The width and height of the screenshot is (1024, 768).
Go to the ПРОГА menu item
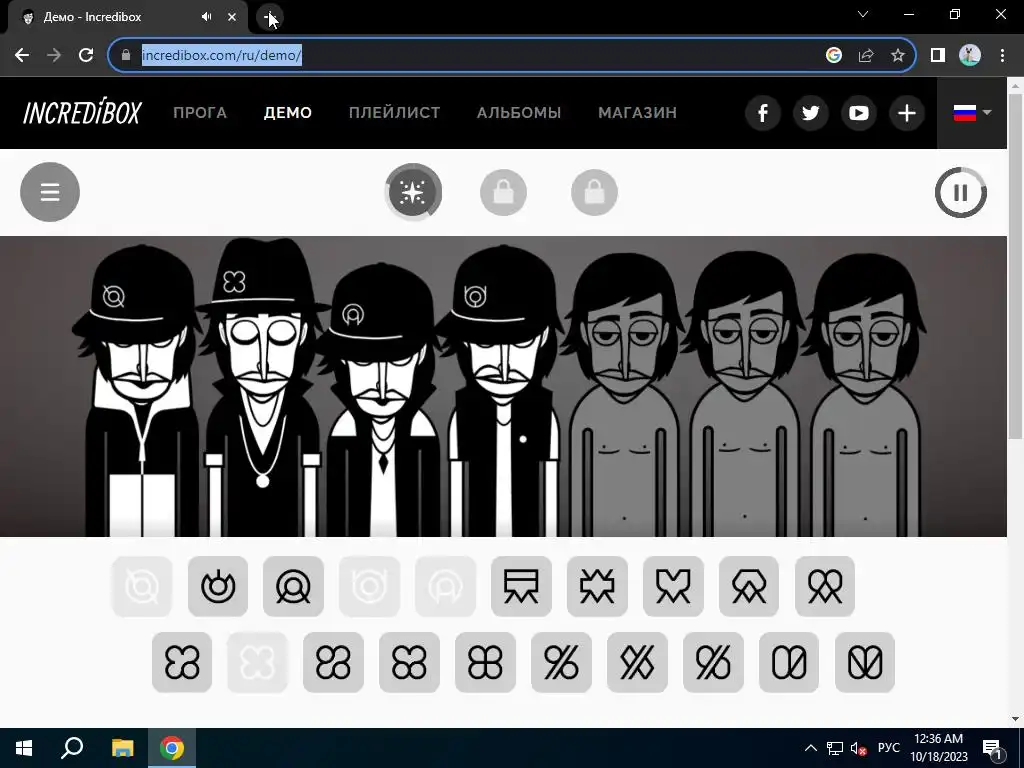point(200,113)
